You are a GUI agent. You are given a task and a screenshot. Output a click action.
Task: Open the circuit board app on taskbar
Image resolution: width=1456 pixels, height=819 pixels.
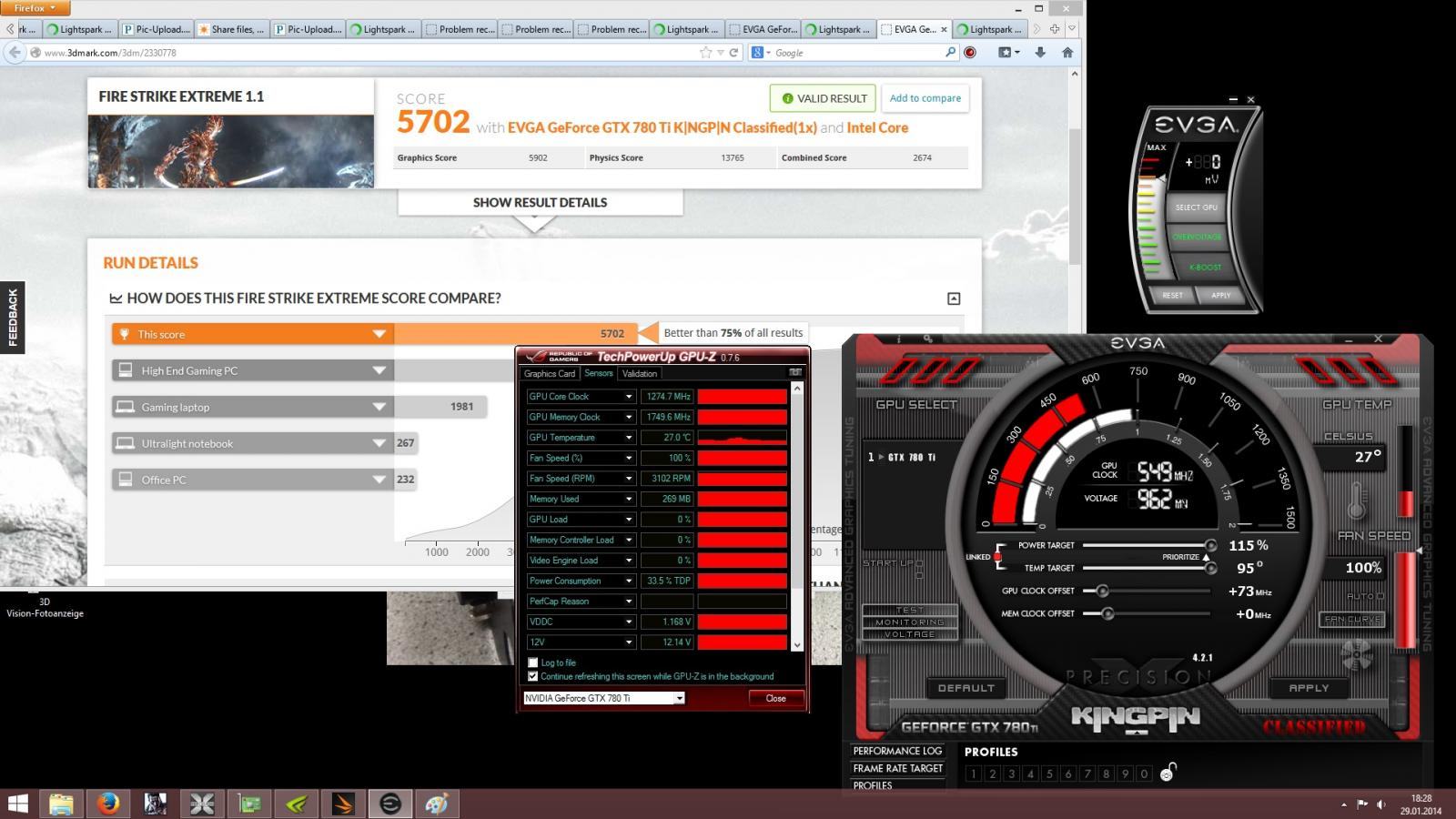pos(249,804)
